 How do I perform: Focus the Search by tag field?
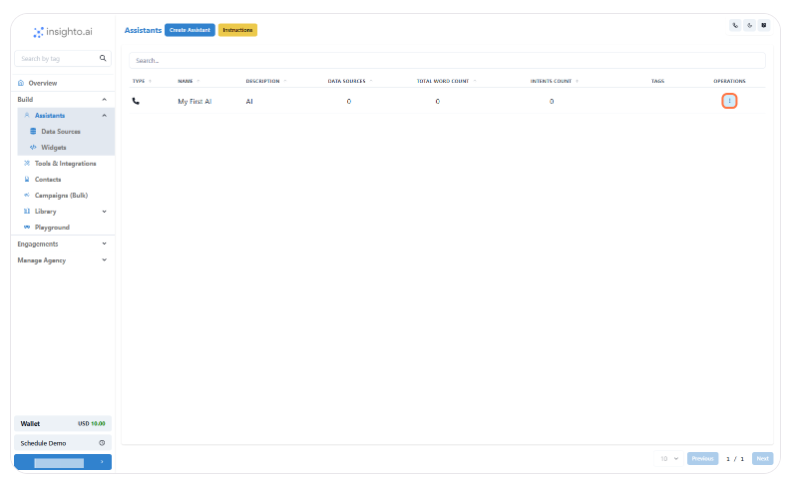[63, 58]
